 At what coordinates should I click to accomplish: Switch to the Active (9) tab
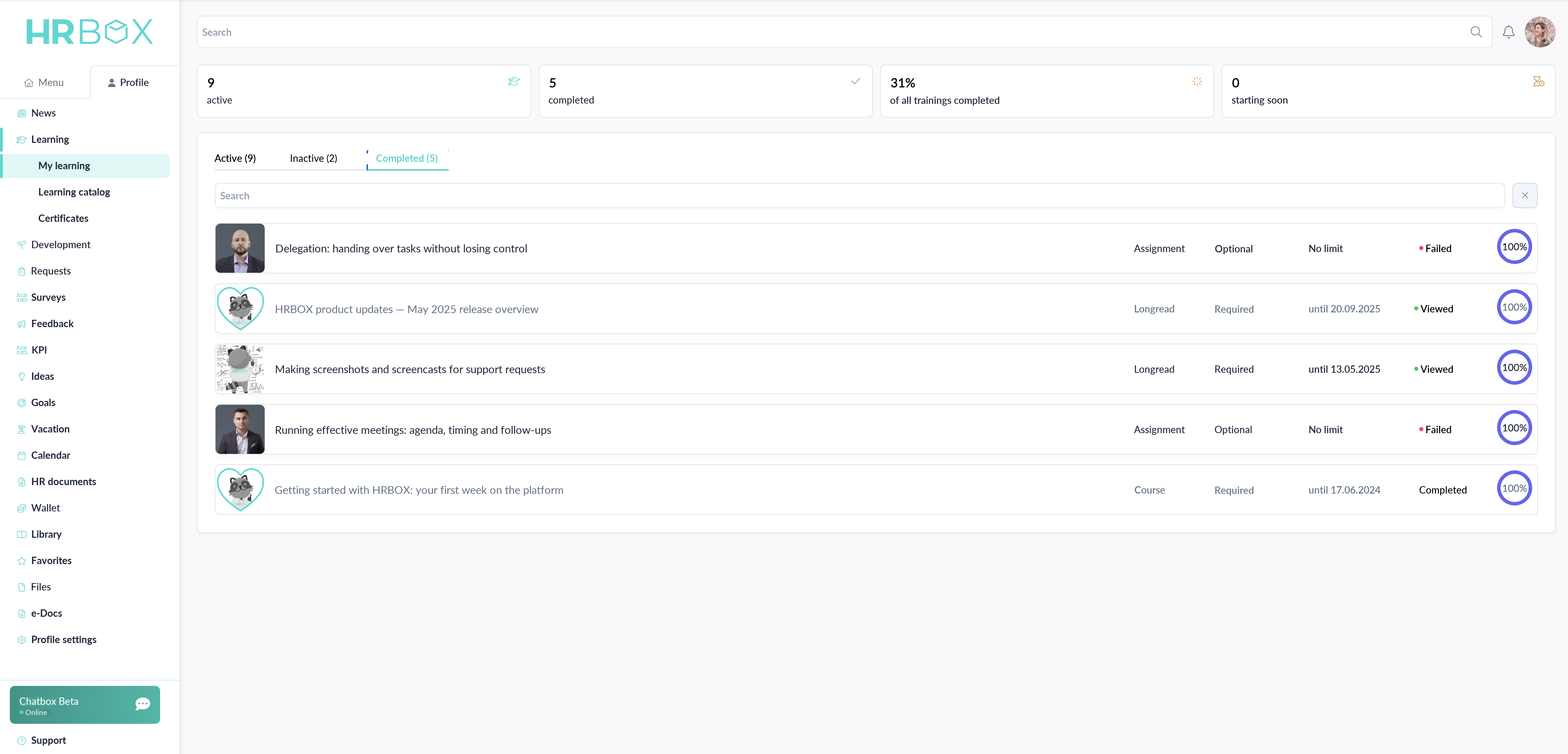[235, 158]
